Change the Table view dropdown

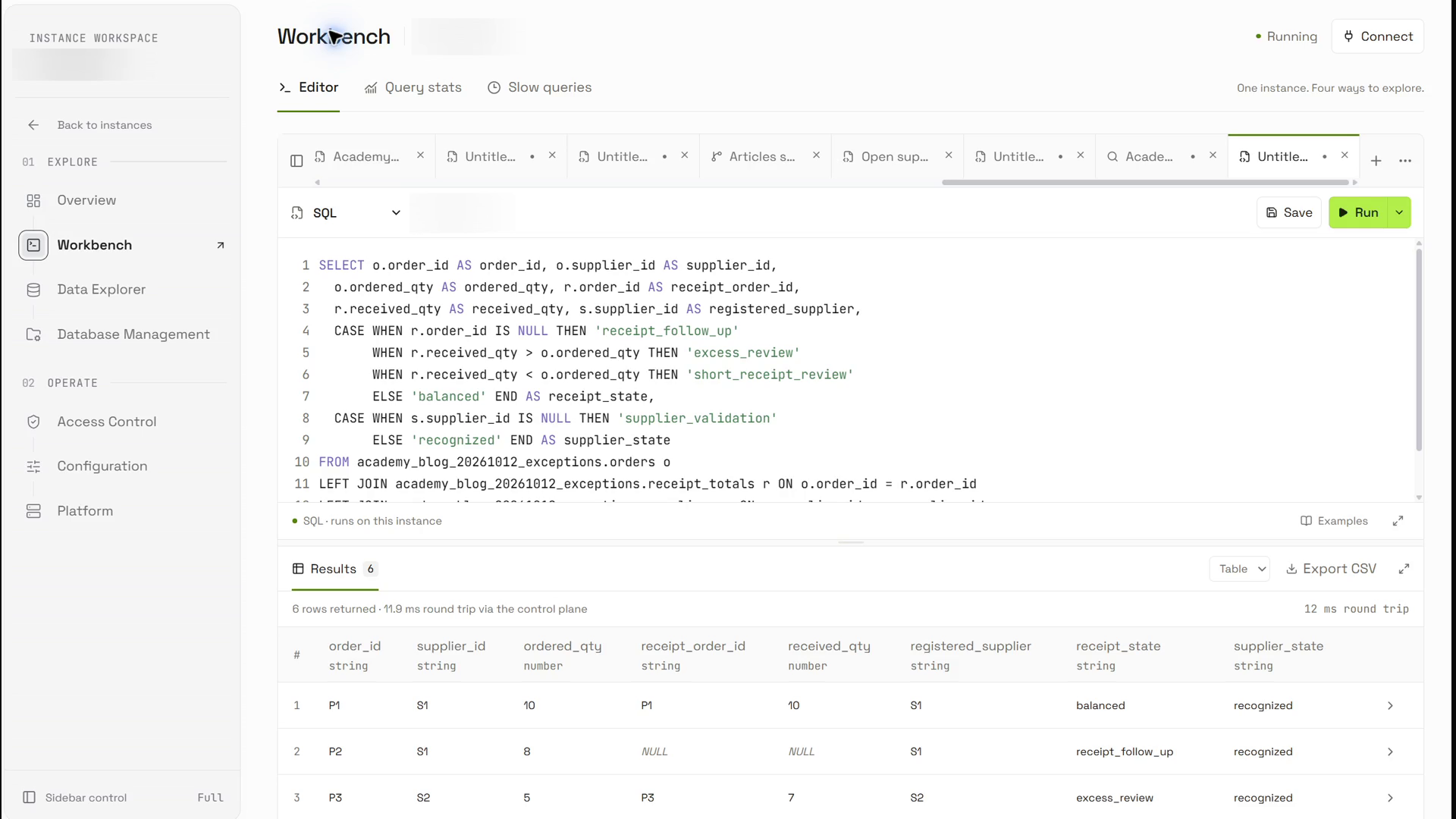tap(1240, 569)
